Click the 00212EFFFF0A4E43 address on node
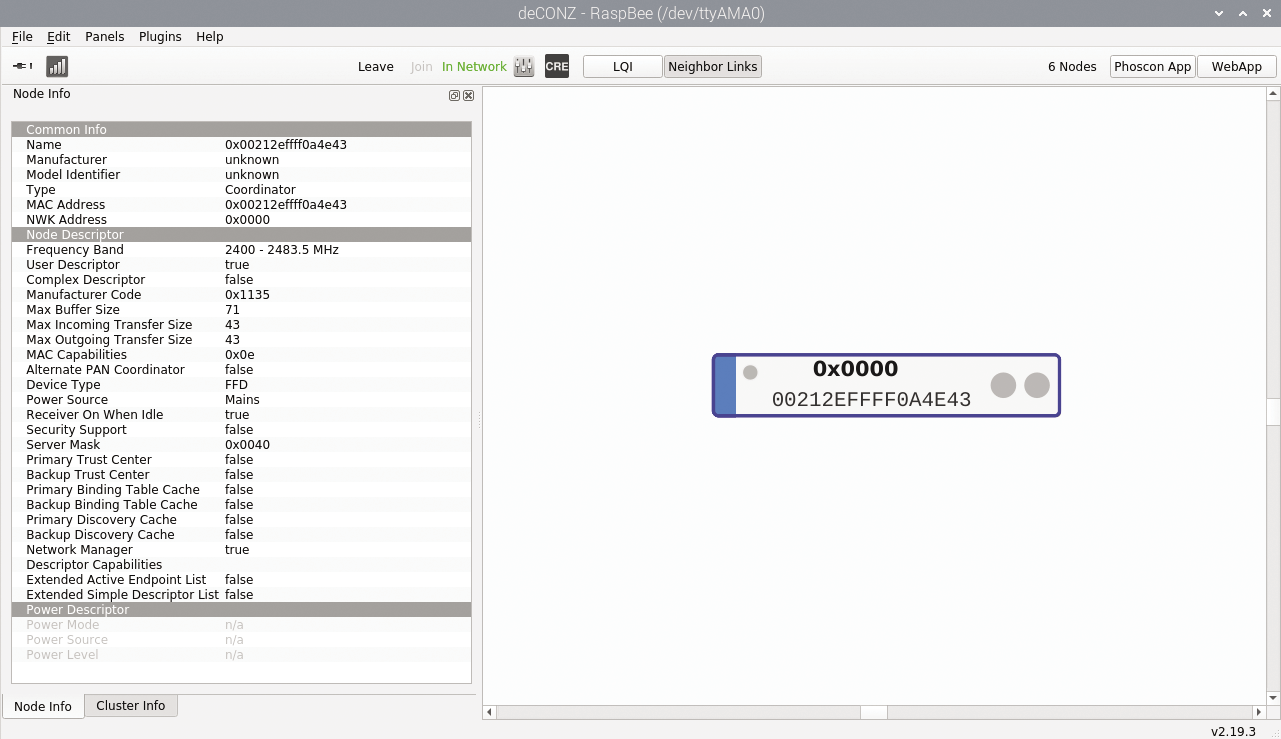Viewport: 1281px width, 739px height. tap(871, 400)
